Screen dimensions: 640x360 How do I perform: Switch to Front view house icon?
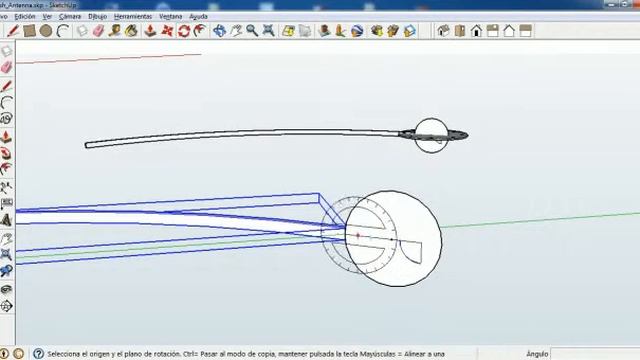pos(476,31)
